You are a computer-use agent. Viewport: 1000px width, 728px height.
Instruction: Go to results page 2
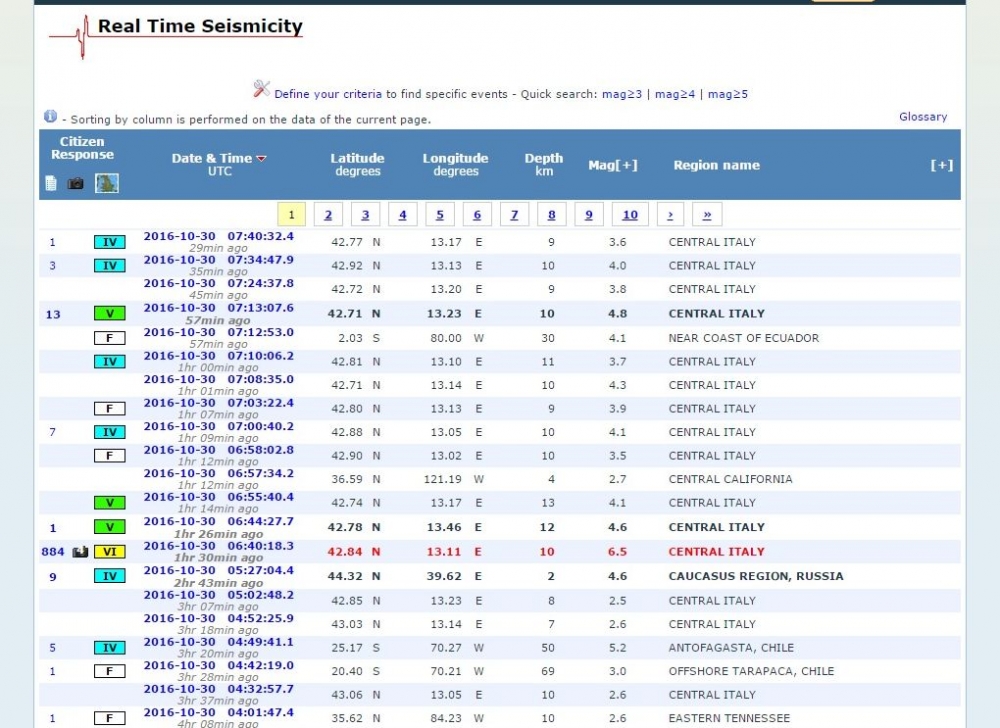pos(328,215)
